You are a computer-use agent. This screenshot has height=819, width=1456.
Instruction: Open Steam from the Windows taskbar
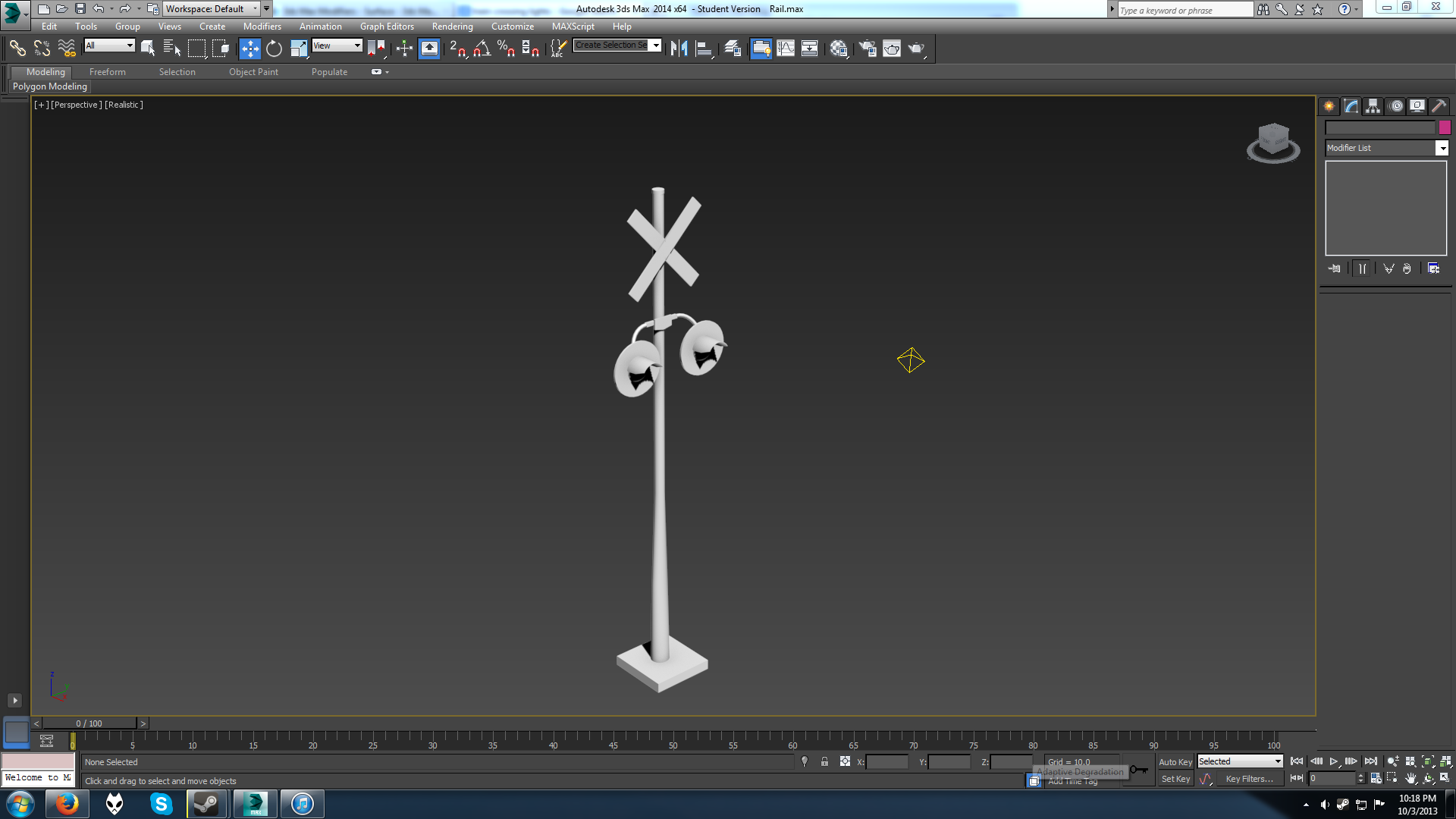point(207,804)
